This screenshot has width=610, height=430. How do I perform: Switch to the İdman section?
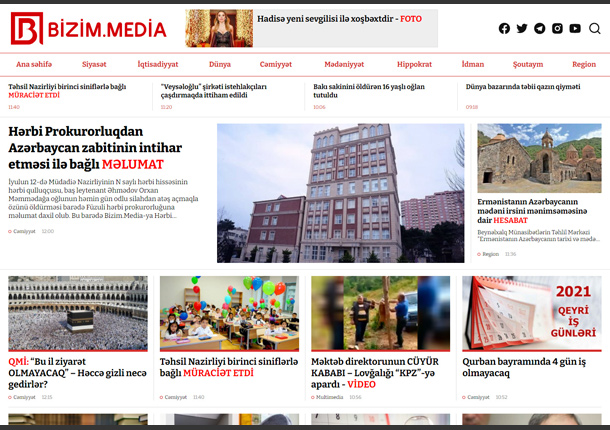473,64
